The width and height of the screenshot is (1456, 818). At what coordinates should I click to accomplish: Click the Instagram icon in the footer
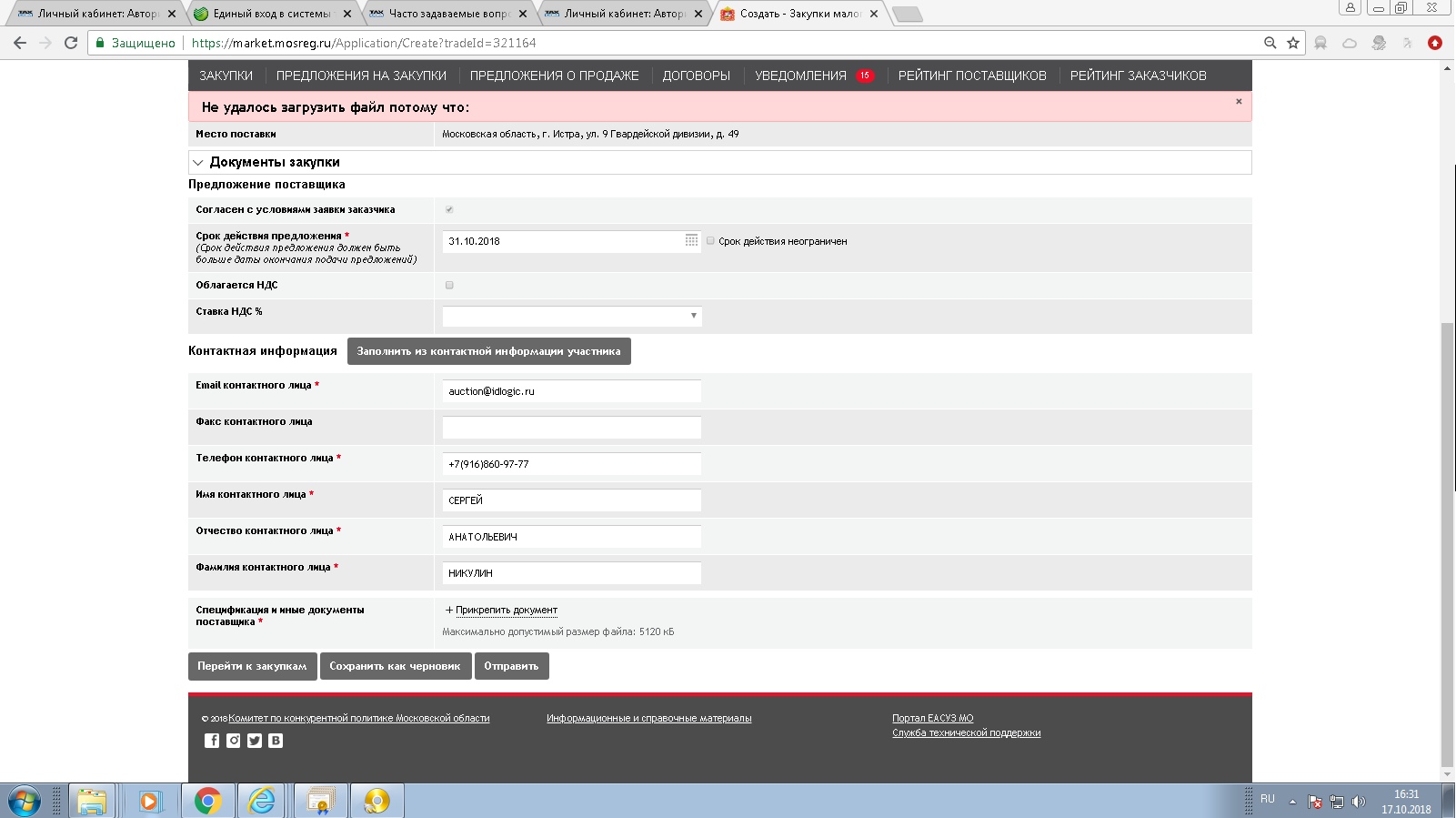234,741
